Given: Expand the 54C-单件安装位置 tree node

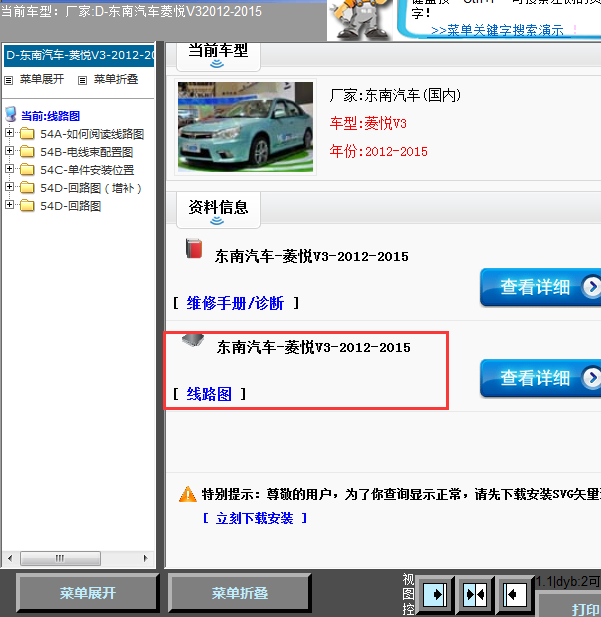Looking at the screenshot, I should coord(9,169).
